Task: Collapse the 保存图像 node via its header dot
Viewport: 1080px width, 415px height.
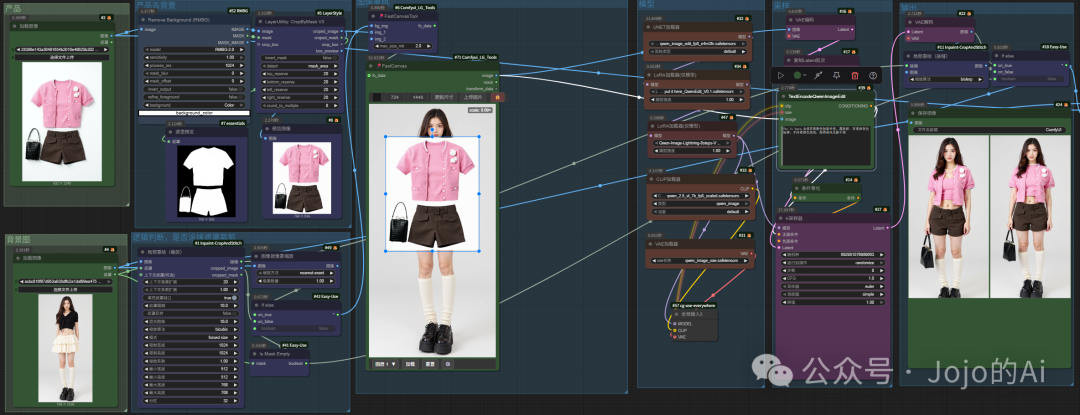Action: [x=913, y=113]
